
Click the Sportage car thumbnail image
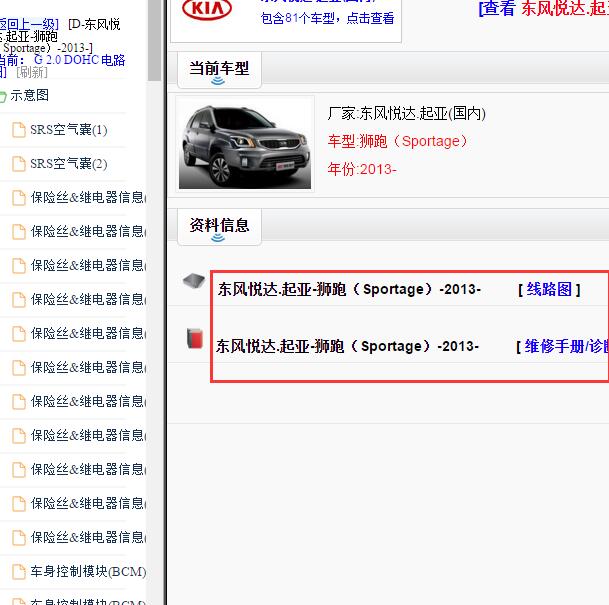click(x=245, y=144)
